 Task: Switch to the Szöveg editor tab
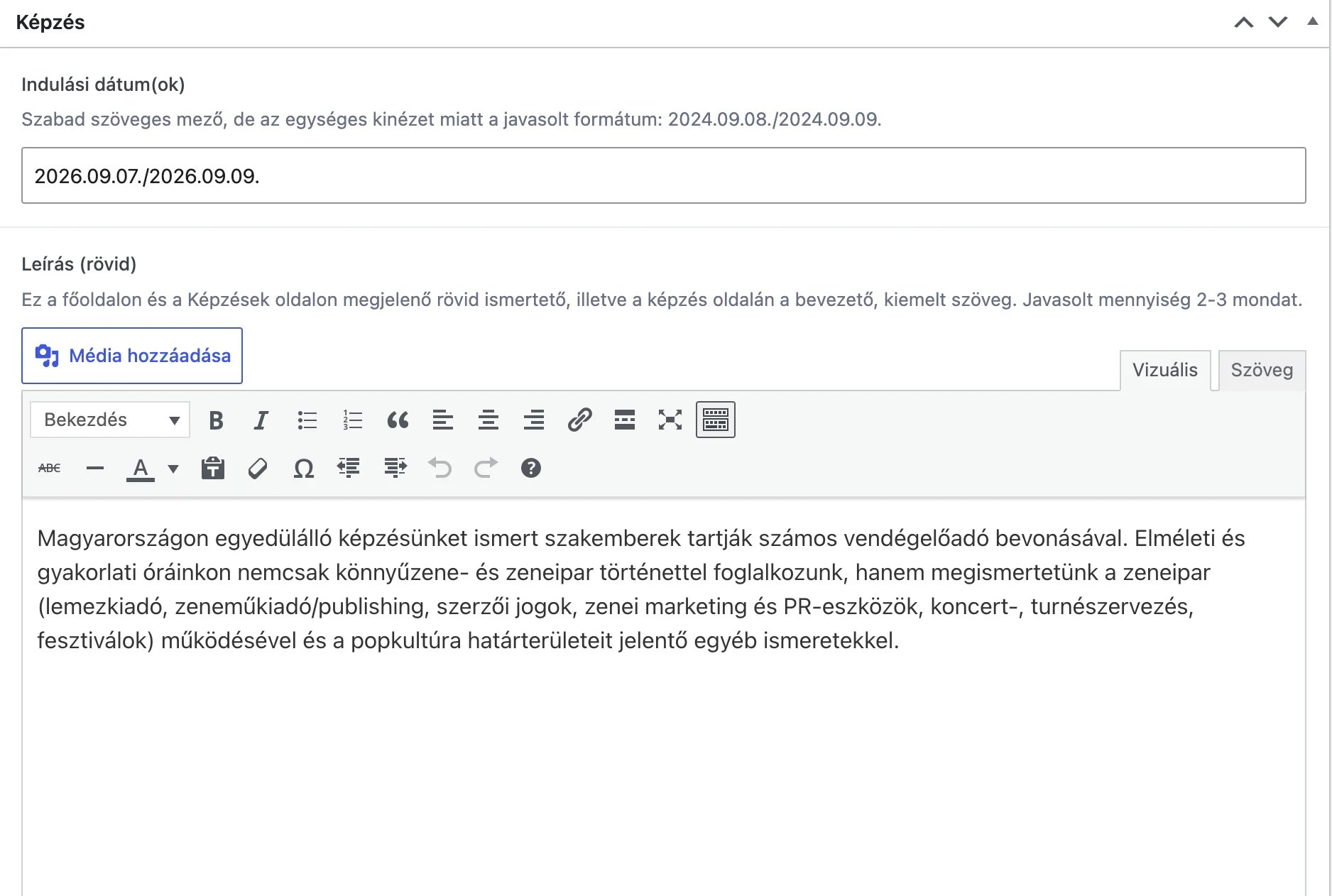1262,370
